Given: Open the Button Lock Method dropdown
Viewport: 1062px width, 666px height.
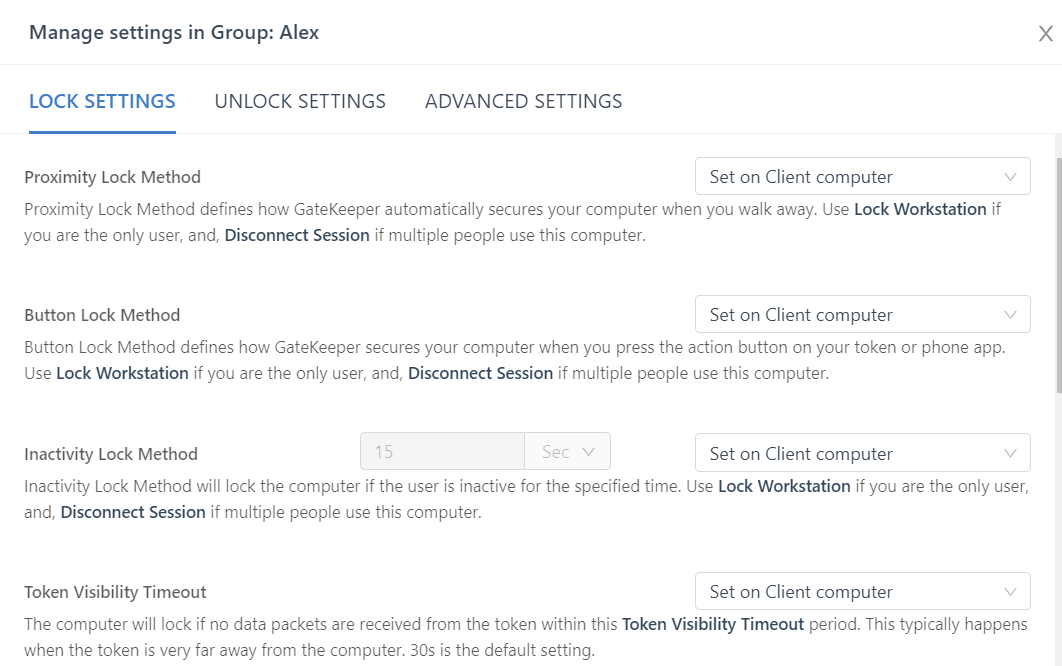Looking at the screenshot, I should (850, 315).
